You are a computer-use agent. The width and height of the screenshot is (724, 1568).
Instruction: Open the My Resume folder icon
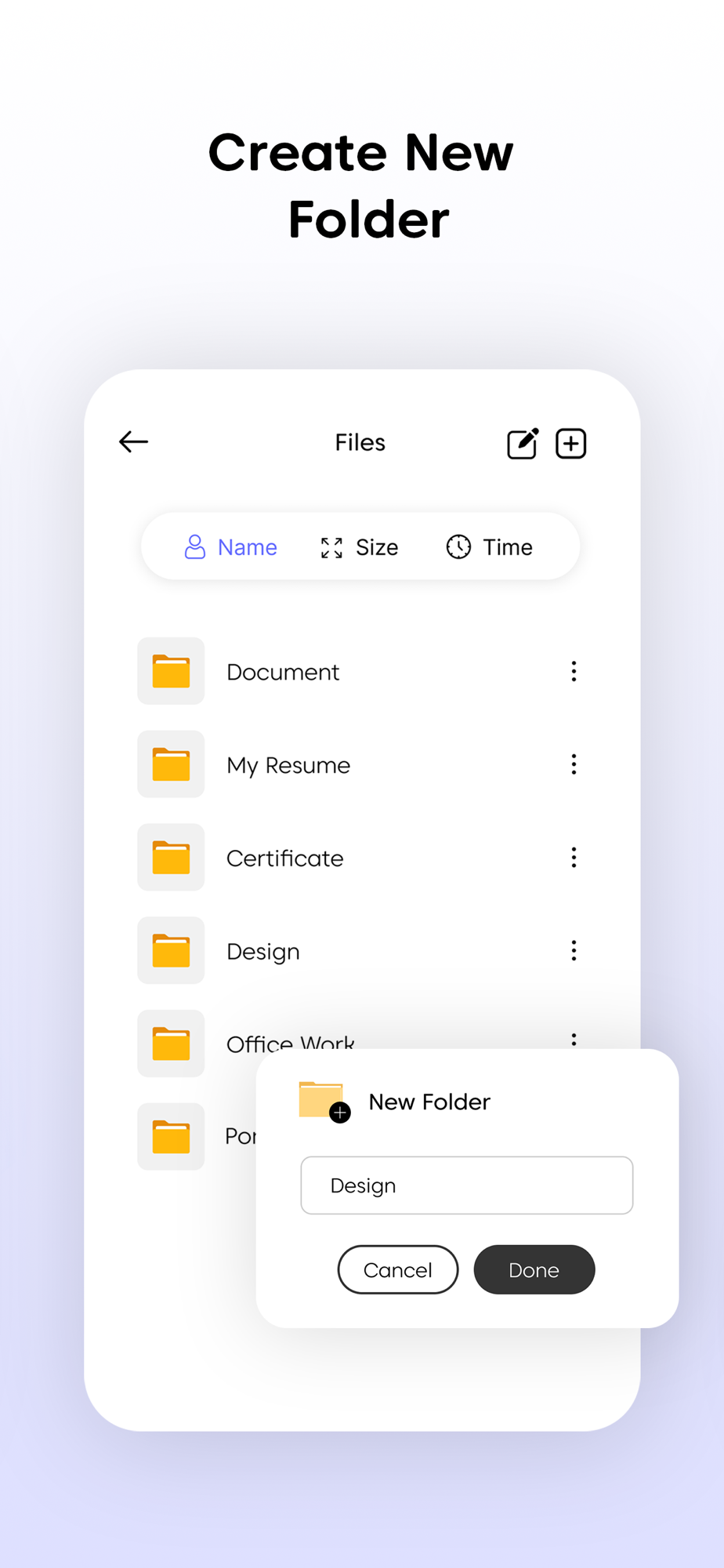coord(171,764)
